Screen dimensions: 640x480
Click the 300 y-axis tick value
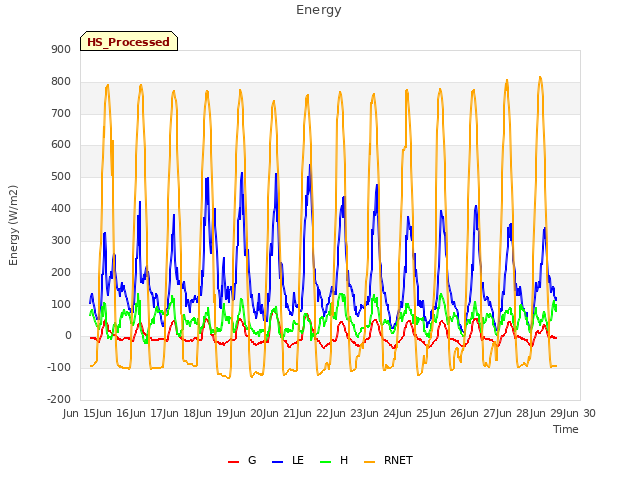click(61, 240)
